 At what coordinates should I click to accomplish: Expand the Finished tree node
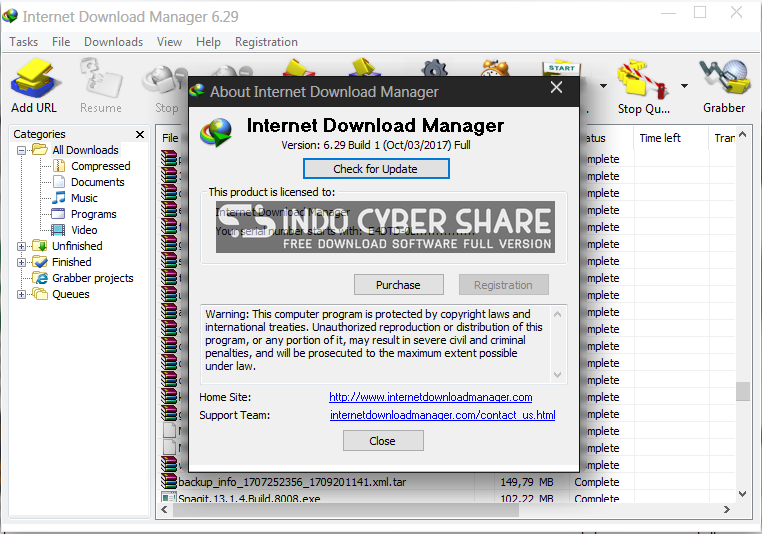[21, 262]
